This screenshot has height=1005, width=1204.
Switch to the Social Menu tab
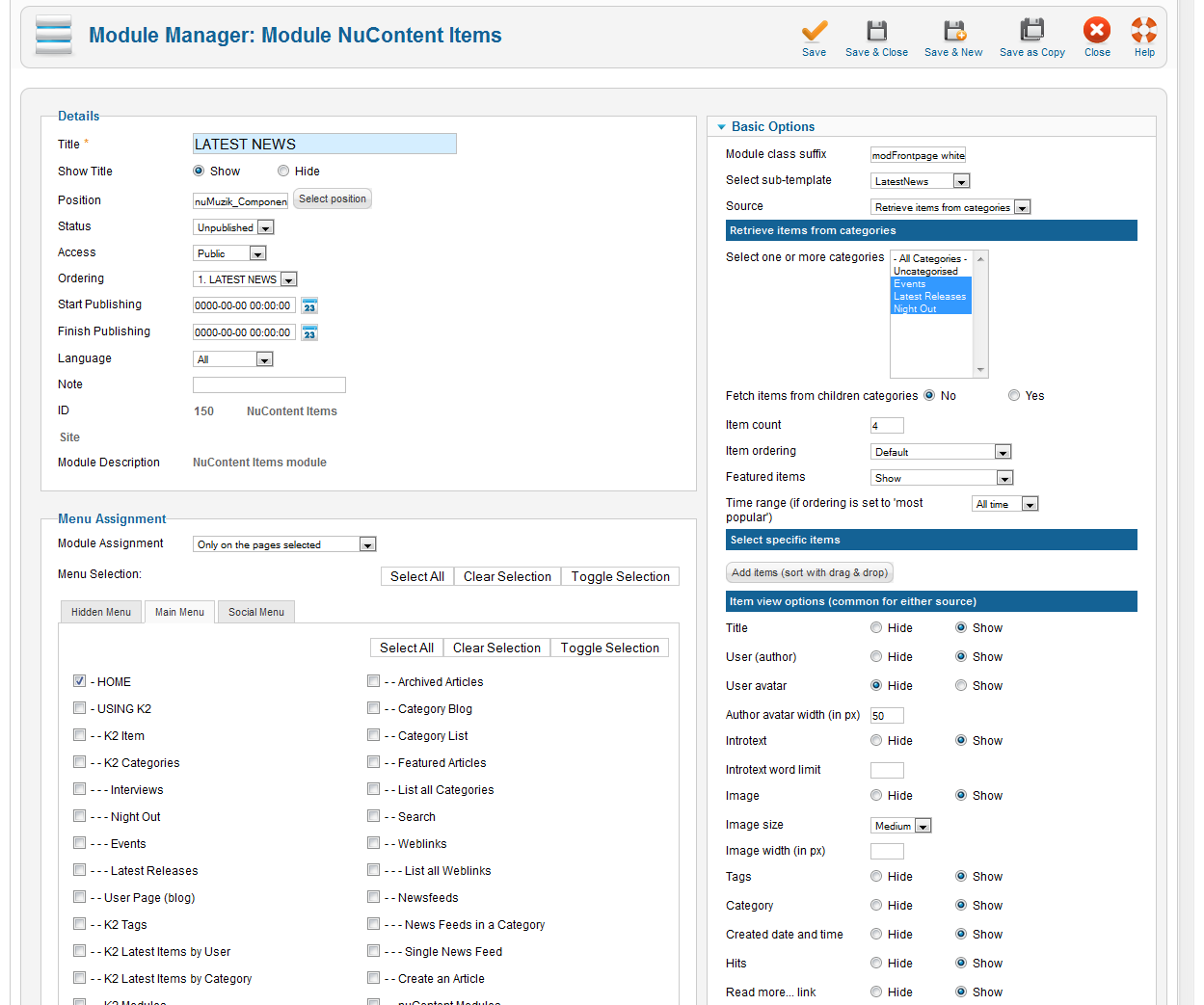coord(256,612)
